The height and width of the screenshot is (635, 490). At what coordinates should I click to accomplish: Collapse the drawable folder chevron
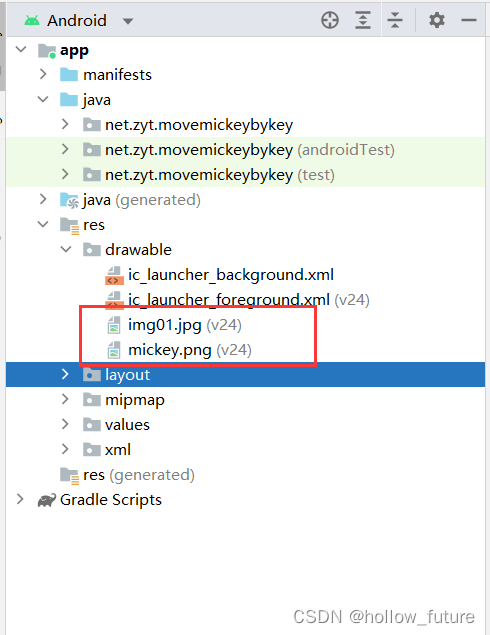click(66, 249)
